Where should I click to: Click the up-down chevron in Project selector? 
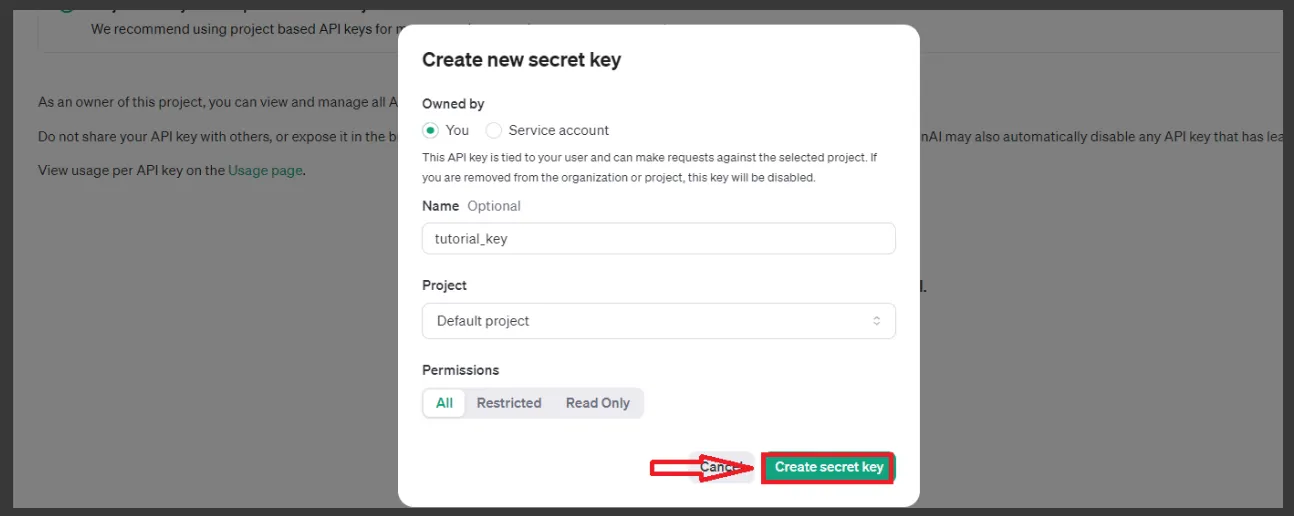click(x=876, y=321)
